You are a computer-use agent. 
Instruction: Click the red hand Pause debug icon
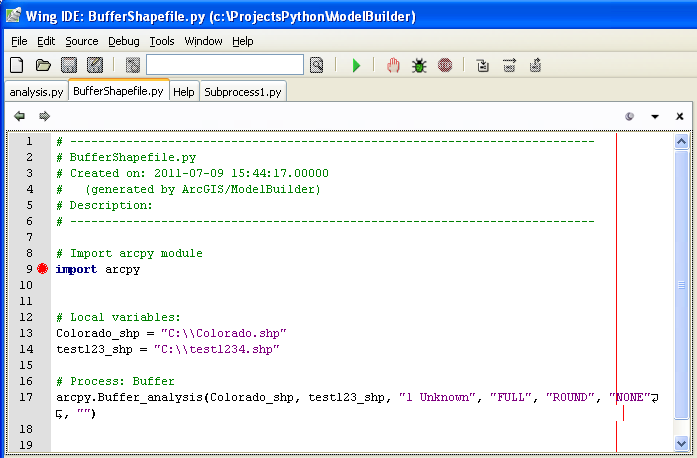pyautogui.click(x=393, y=65)
